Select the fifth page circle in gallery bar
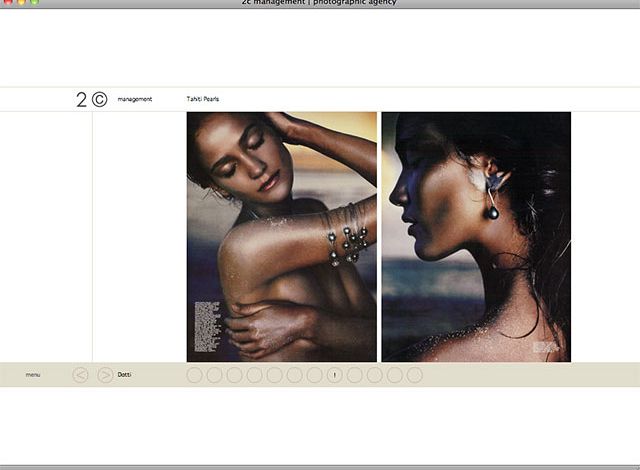This screenshot has width=640, height=470. (275, 375)
